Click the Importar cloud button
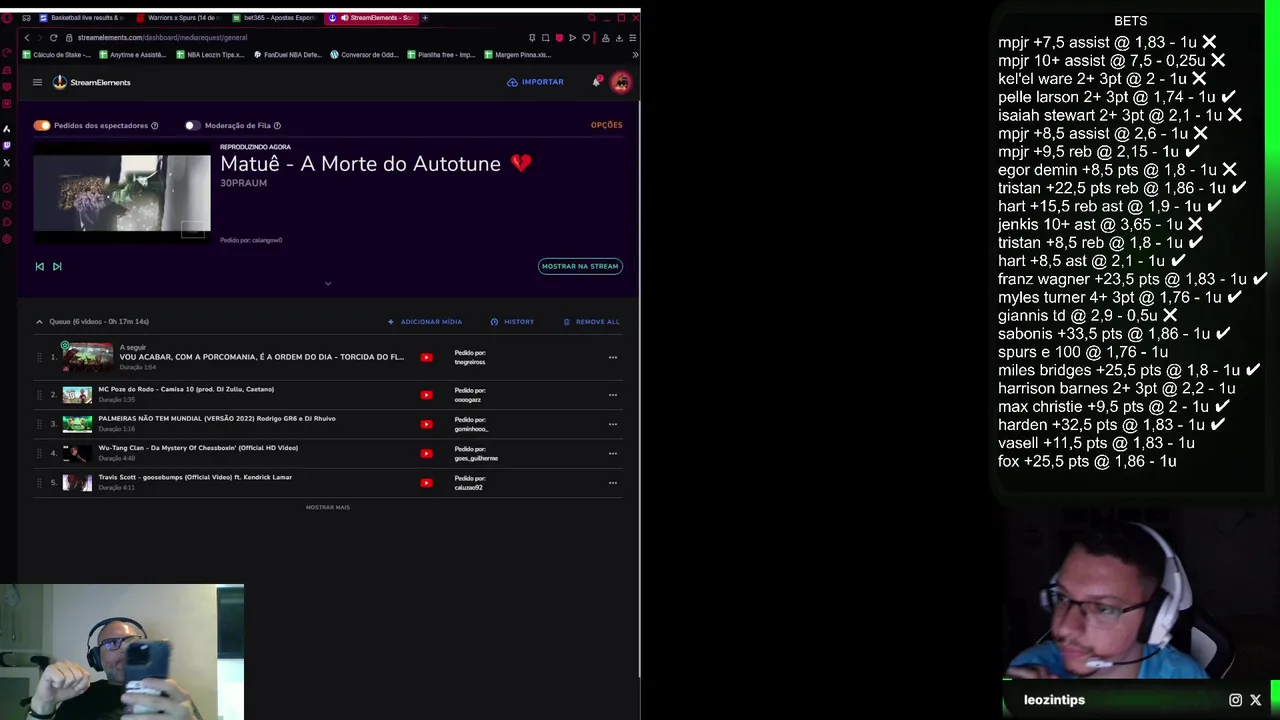The image size is (1280, 720). coord(535,82)
